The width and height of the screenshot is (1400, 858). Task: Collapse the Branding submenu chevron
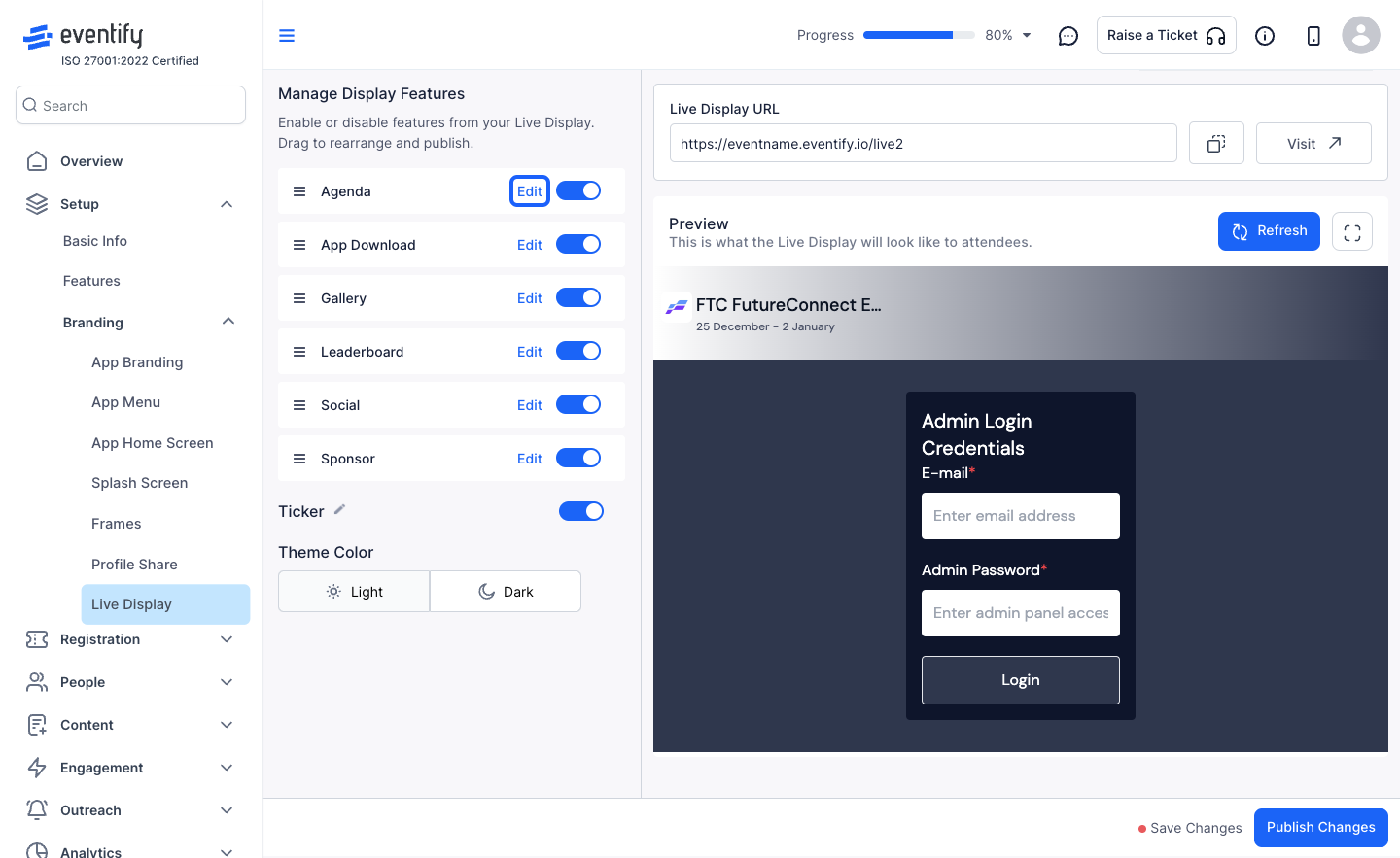pyautogui.click(x=228, y=322)
